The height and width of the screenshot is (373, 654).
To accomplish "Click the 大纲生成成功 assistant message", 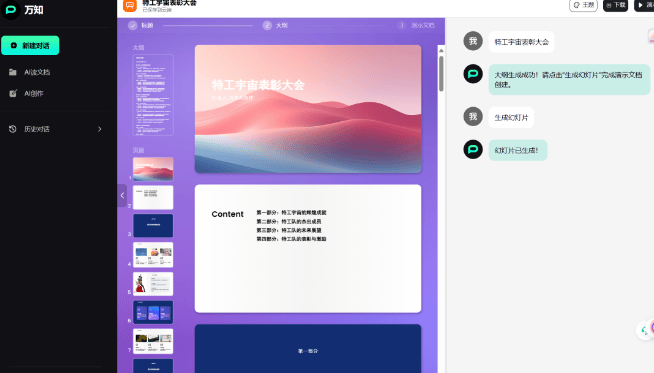I will point(569,80).
